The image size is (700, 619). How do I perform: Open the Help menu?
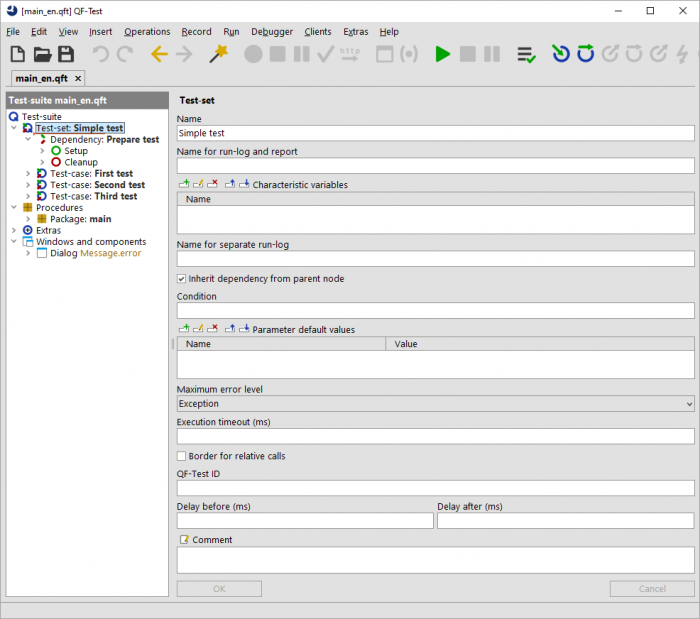pyautogui.click(x=389, y=32)
